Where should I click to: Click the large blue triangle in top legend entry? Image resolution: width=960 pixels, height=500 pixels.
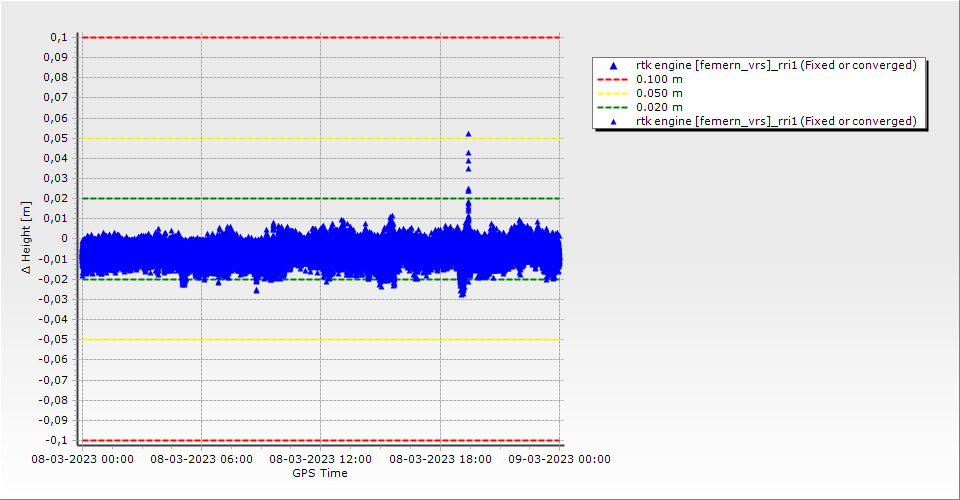(613, 65)
